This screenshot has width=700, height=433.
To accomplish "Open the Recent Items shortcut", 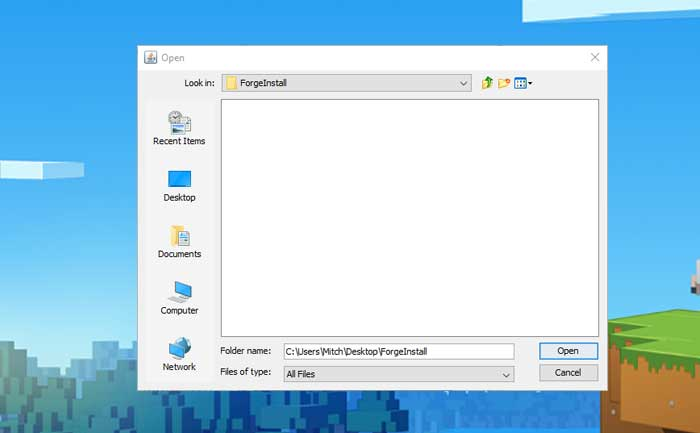I will [179, 129].
